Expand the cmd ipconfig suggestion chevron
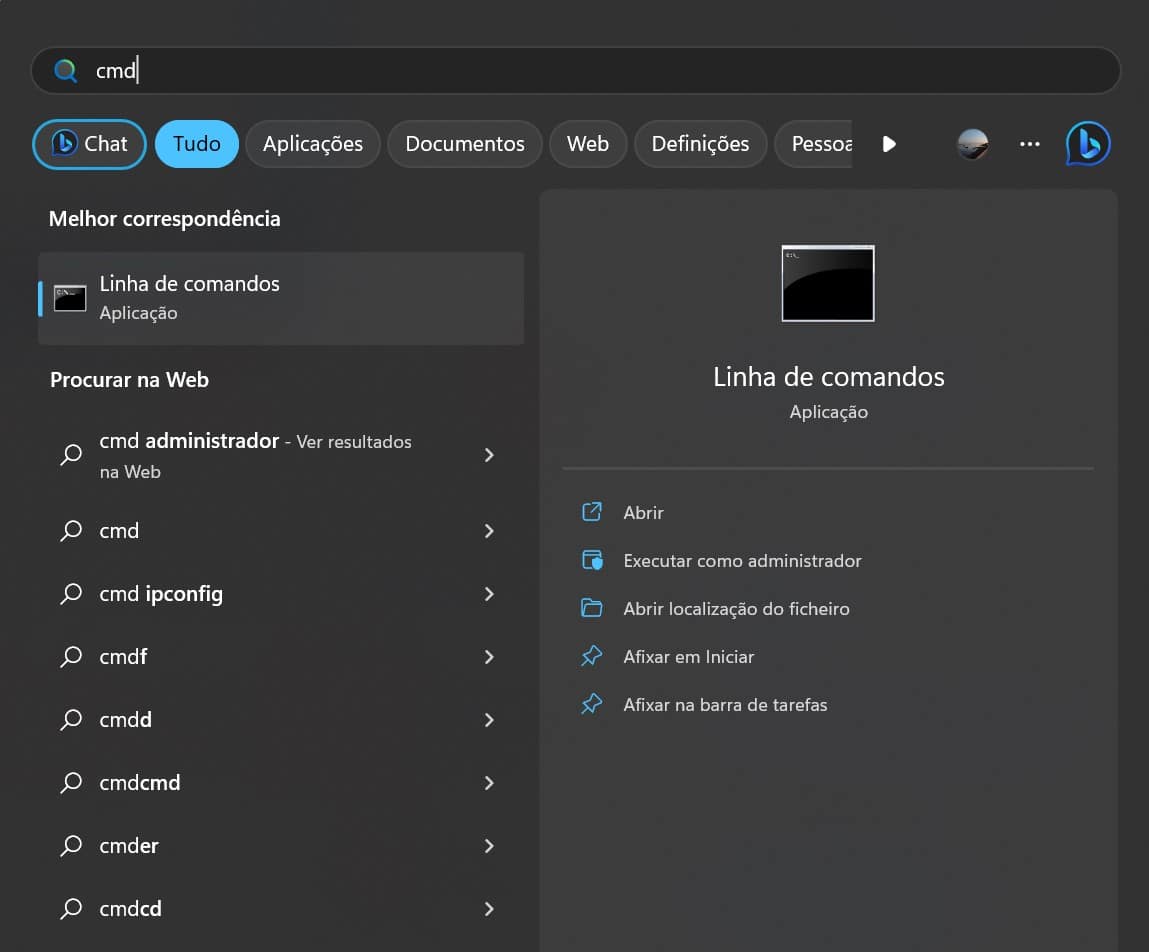Screen dimensions: 1149x952 (x=489, y=594)
